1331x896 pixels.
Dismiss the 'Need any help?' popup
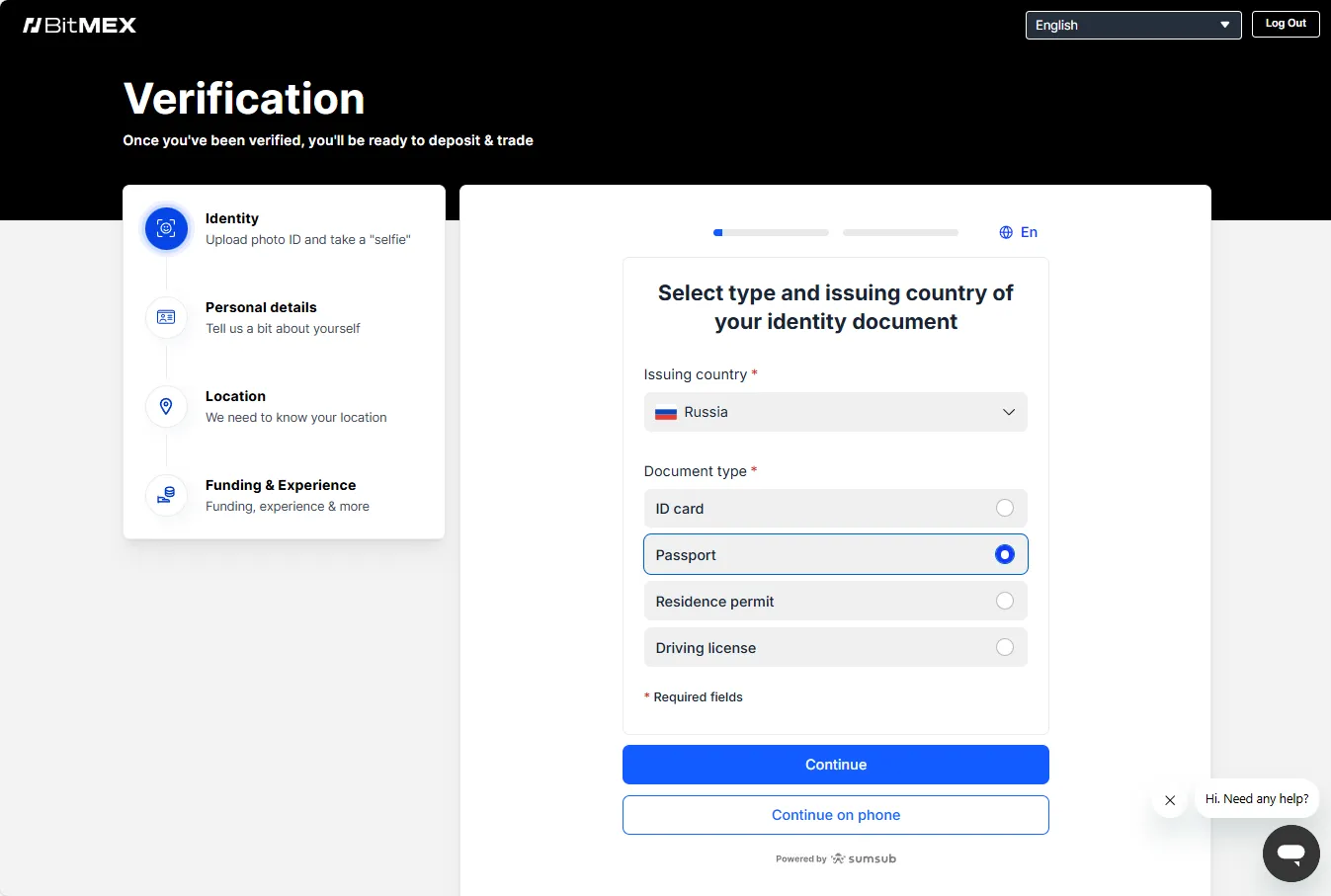coord(1170,800)
